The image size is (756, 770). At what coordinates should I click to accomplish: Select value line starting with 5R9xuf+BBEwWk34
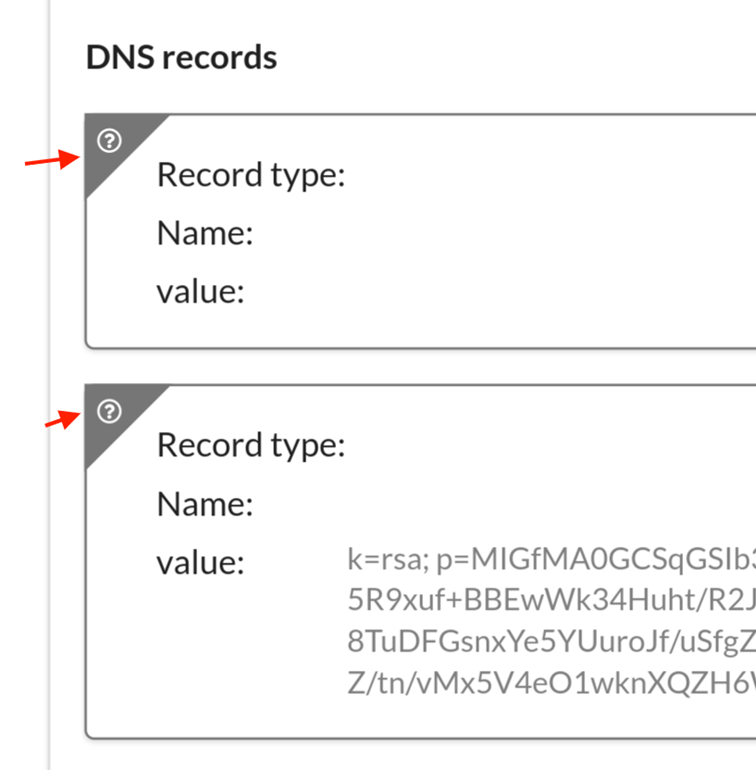click(x=552, y=600)
